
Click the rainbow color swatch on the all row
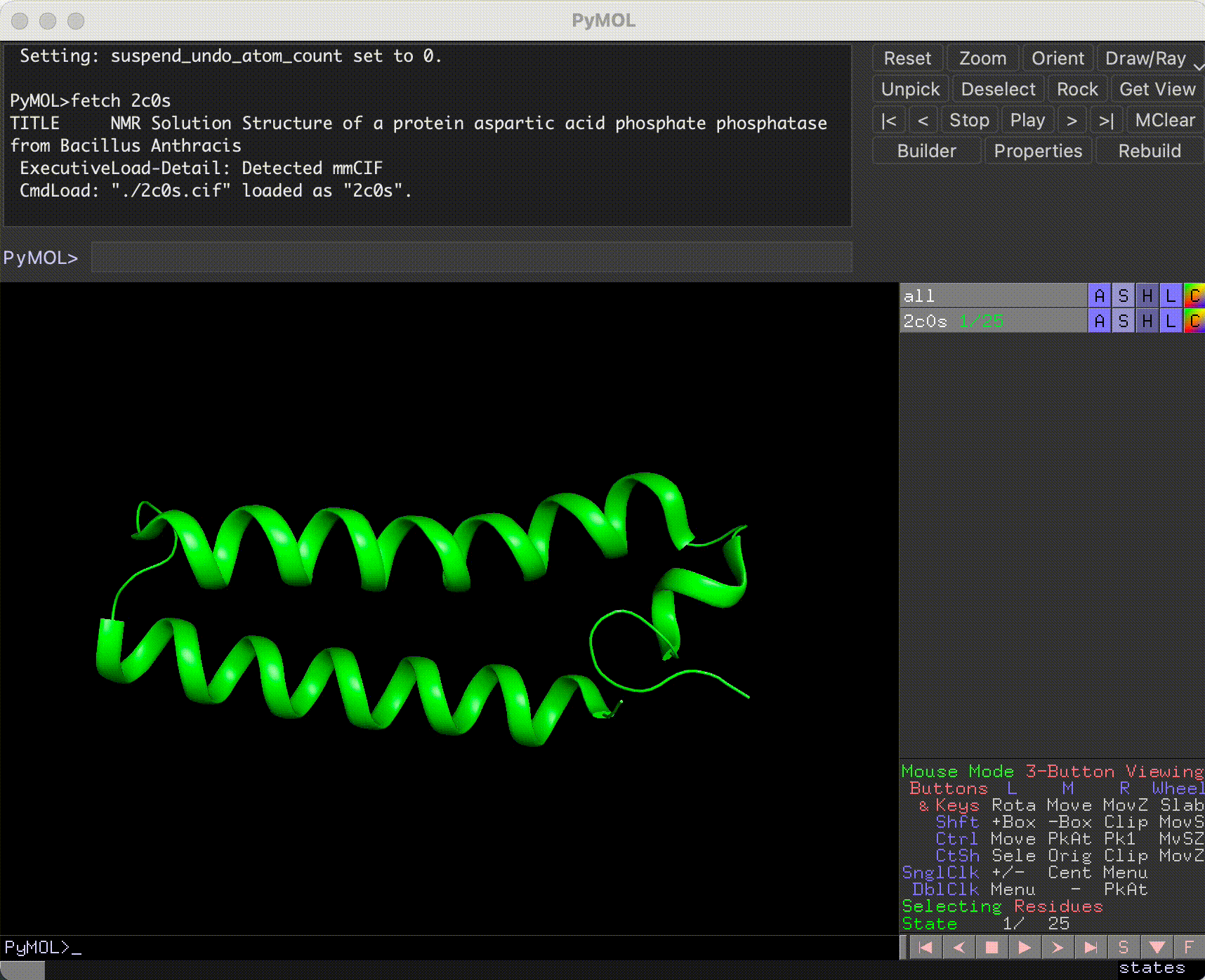pyautogui.click(x=1194, y=296)
